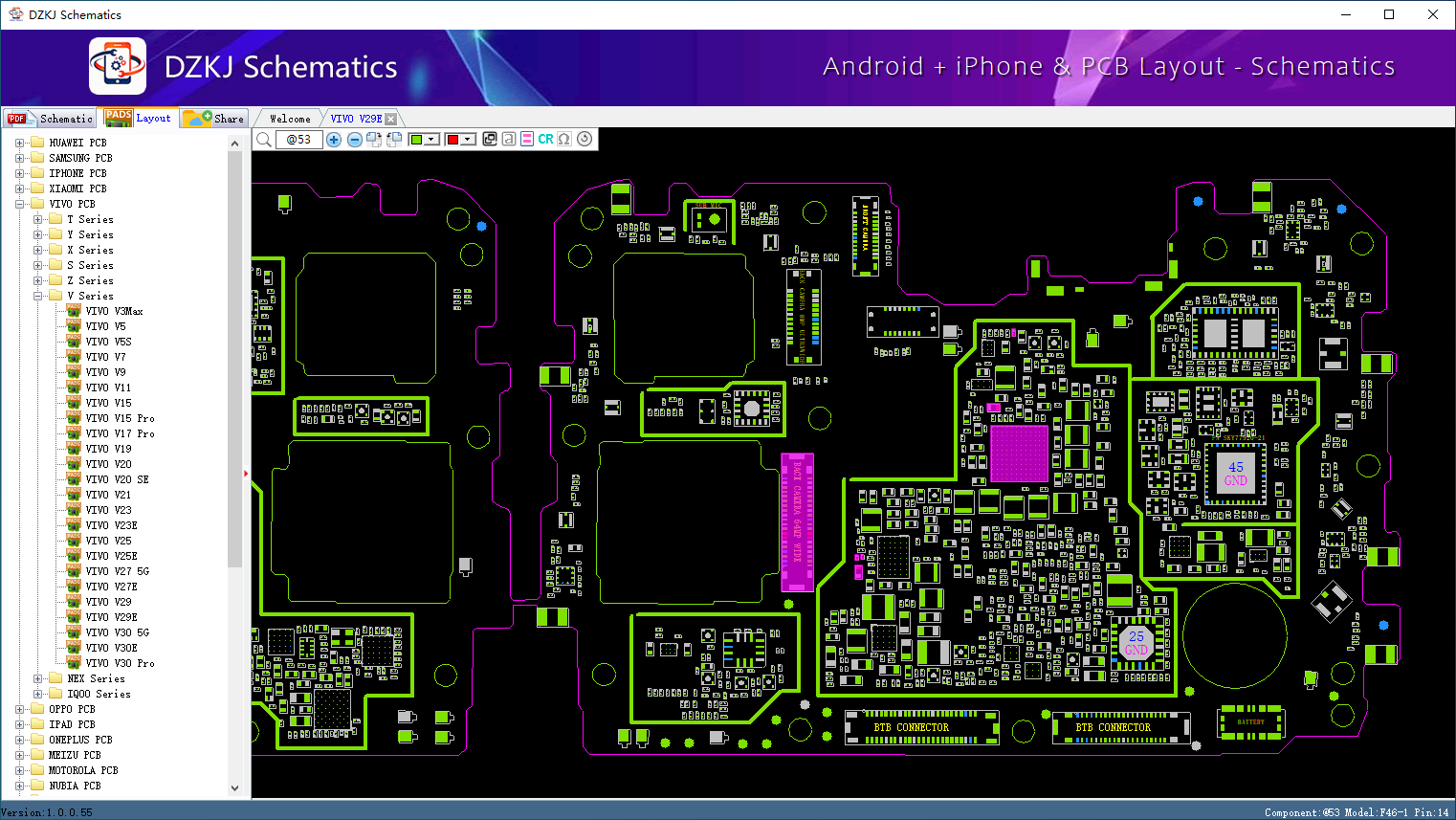
Task: Click the MOTOROLA PCB folder icon
Action: pos(37,769)
